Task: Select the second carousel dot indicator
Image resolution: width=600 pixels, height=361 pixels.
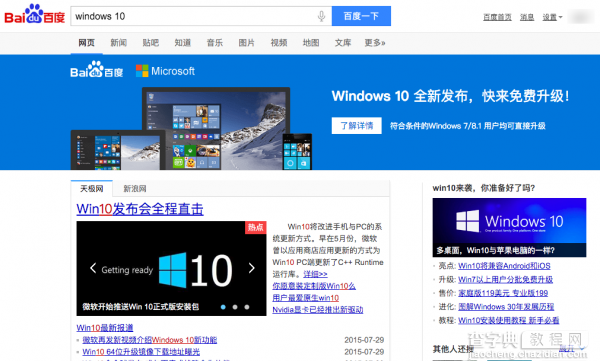Action: click(x=235, y=307)
